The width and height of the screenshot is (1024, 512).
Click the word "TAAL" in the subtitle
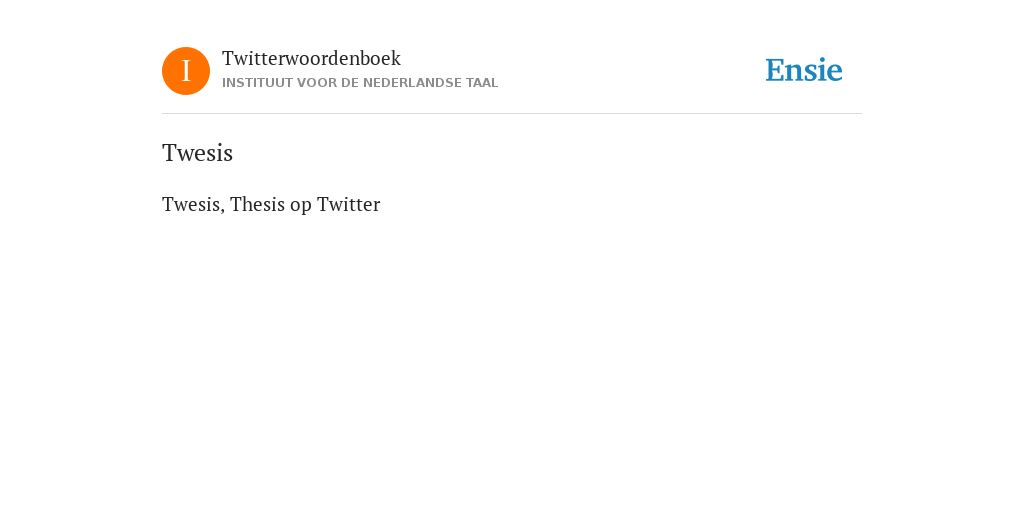coord(482,83)
